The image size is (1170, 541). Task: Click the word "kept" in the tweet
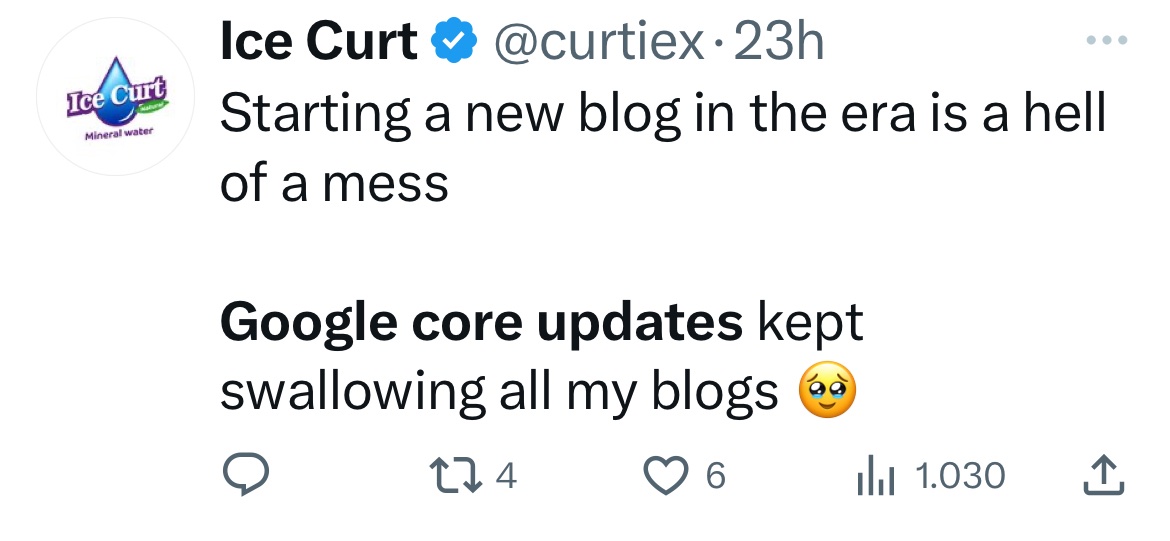[811, 323]
